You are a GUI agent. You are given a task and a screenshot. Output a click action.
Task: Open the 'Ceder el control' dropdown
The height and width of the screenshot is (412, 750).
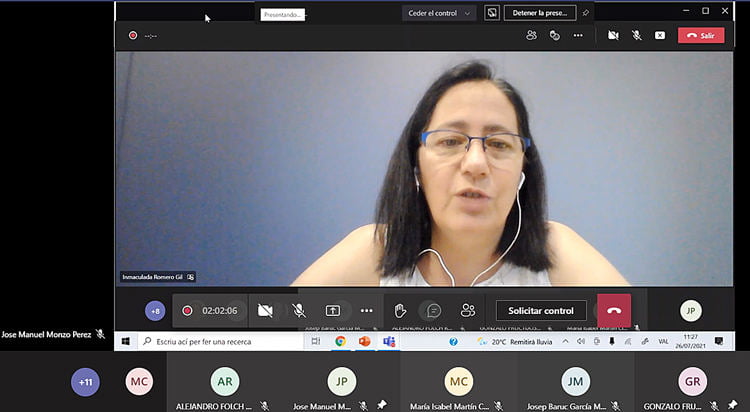(x=440, y=13)
